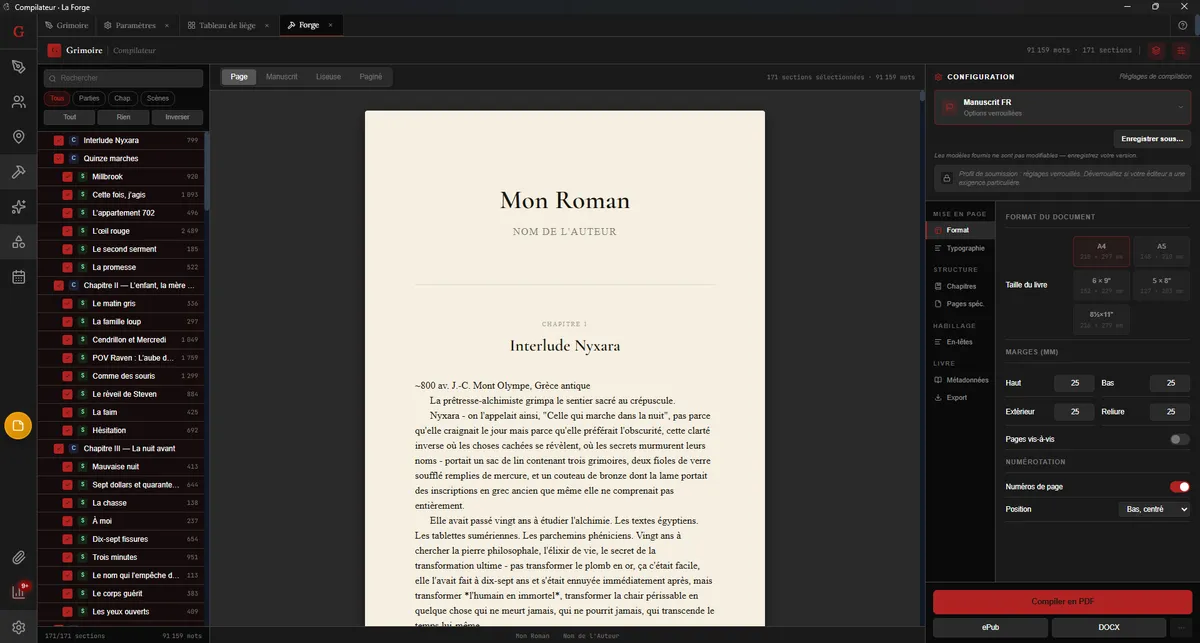The image size is (1200, 643).
Task: Click Compiler en PDF button
Action: click(1063, 602)
